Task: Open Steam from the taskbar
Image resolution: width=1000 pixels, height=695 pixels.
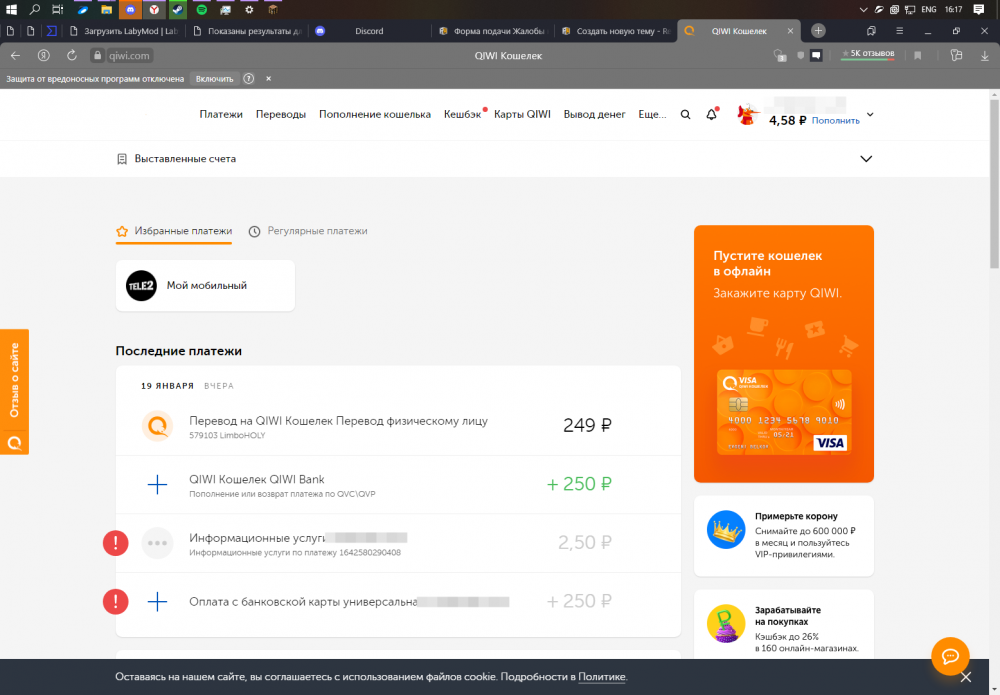Action: click(178, 10)
